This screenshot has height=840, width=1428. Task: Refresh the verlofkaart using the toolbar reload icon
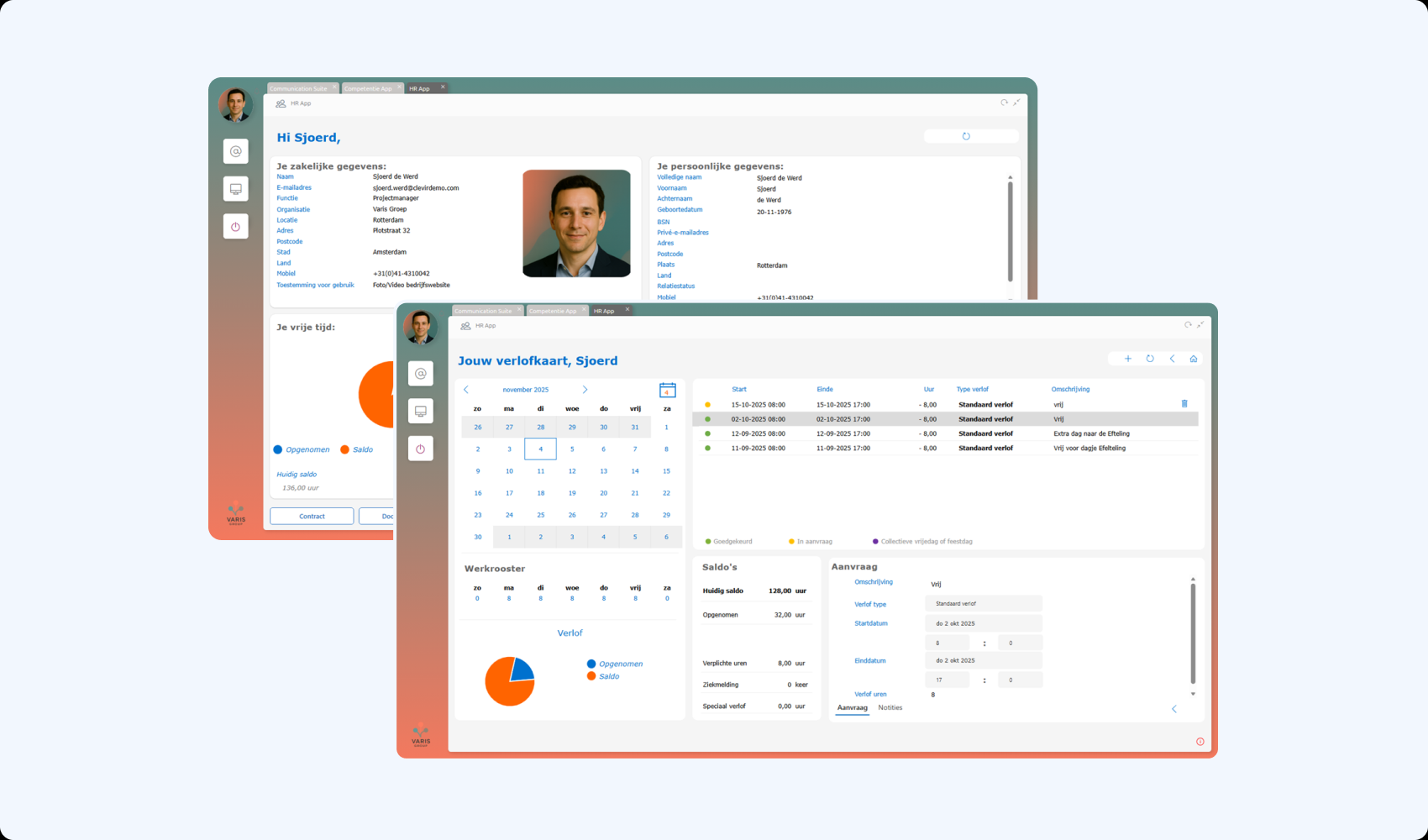[x=1150, y=359]
